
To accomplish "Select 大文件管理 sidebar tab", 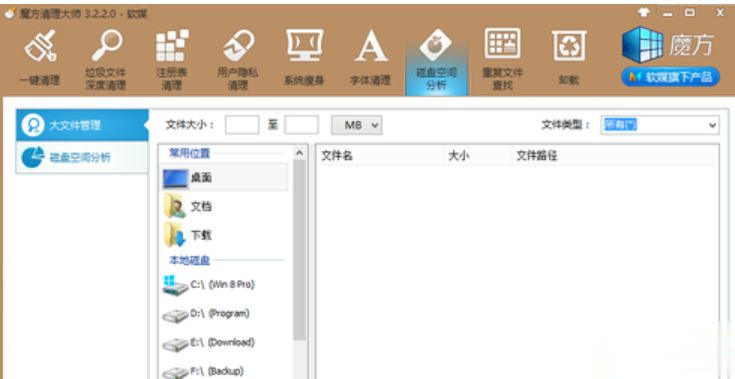I will click(x=82, y=125).
